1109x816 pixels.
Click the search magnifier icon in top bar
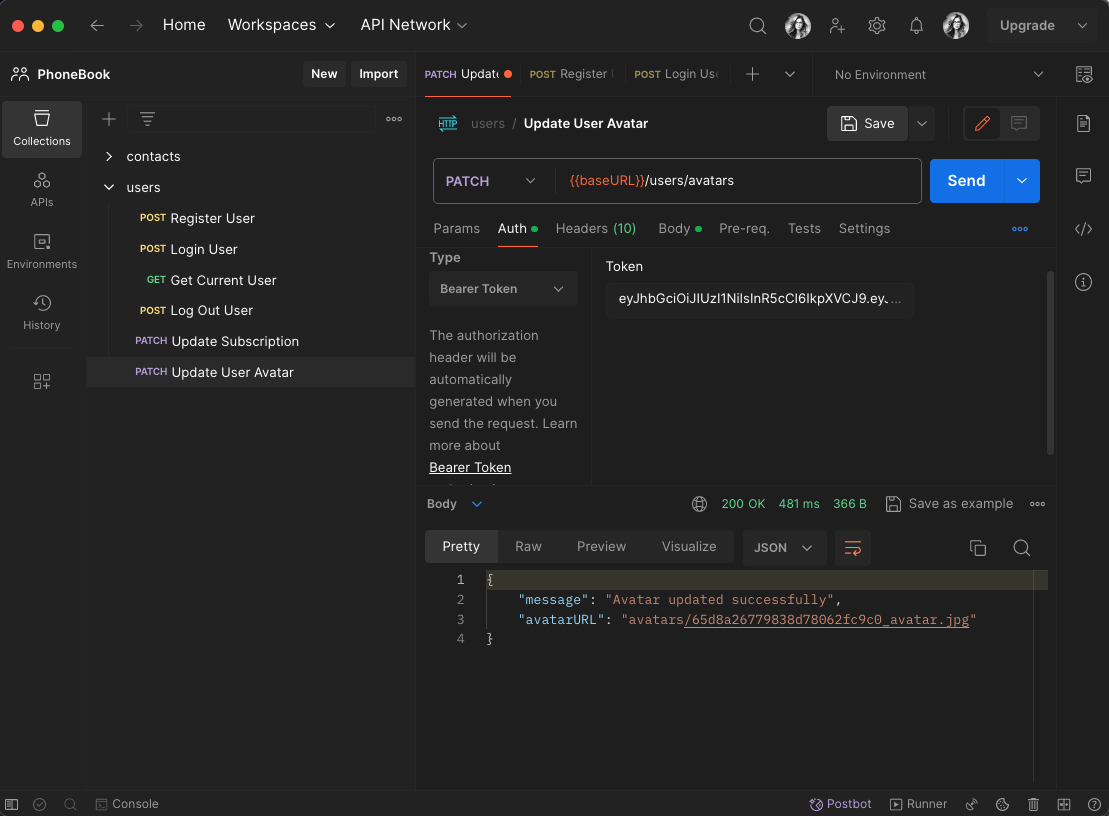coord(757,25)
